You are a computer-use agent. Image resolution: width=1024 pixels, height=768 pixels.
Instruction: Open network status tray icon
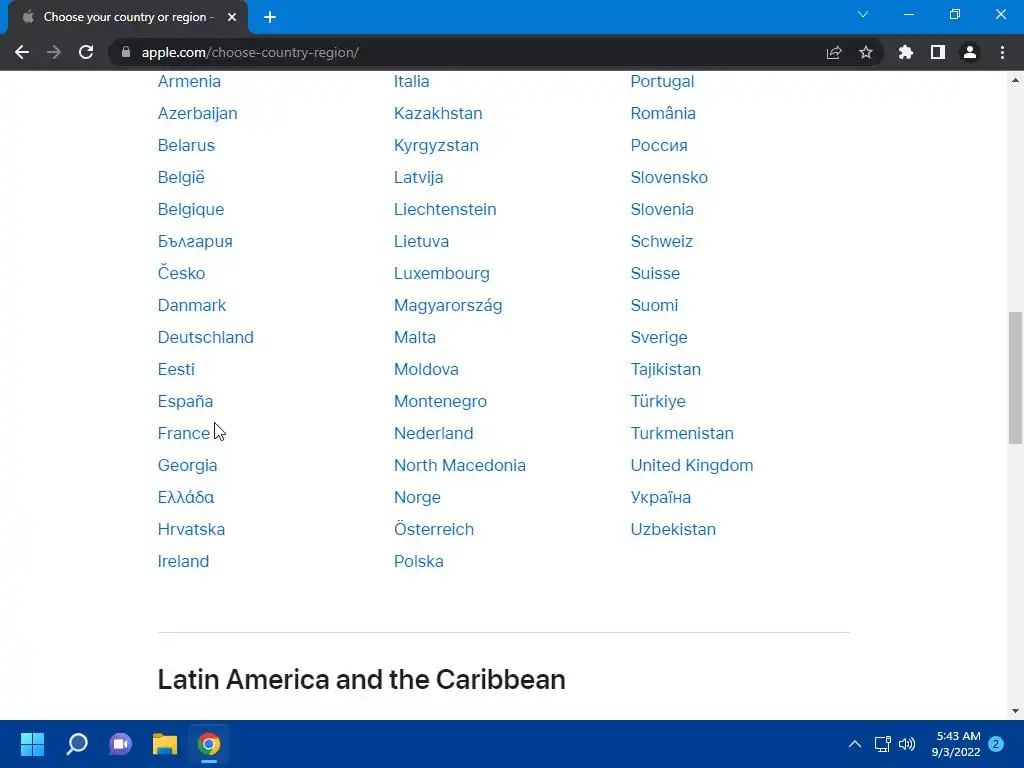(882, 744)
